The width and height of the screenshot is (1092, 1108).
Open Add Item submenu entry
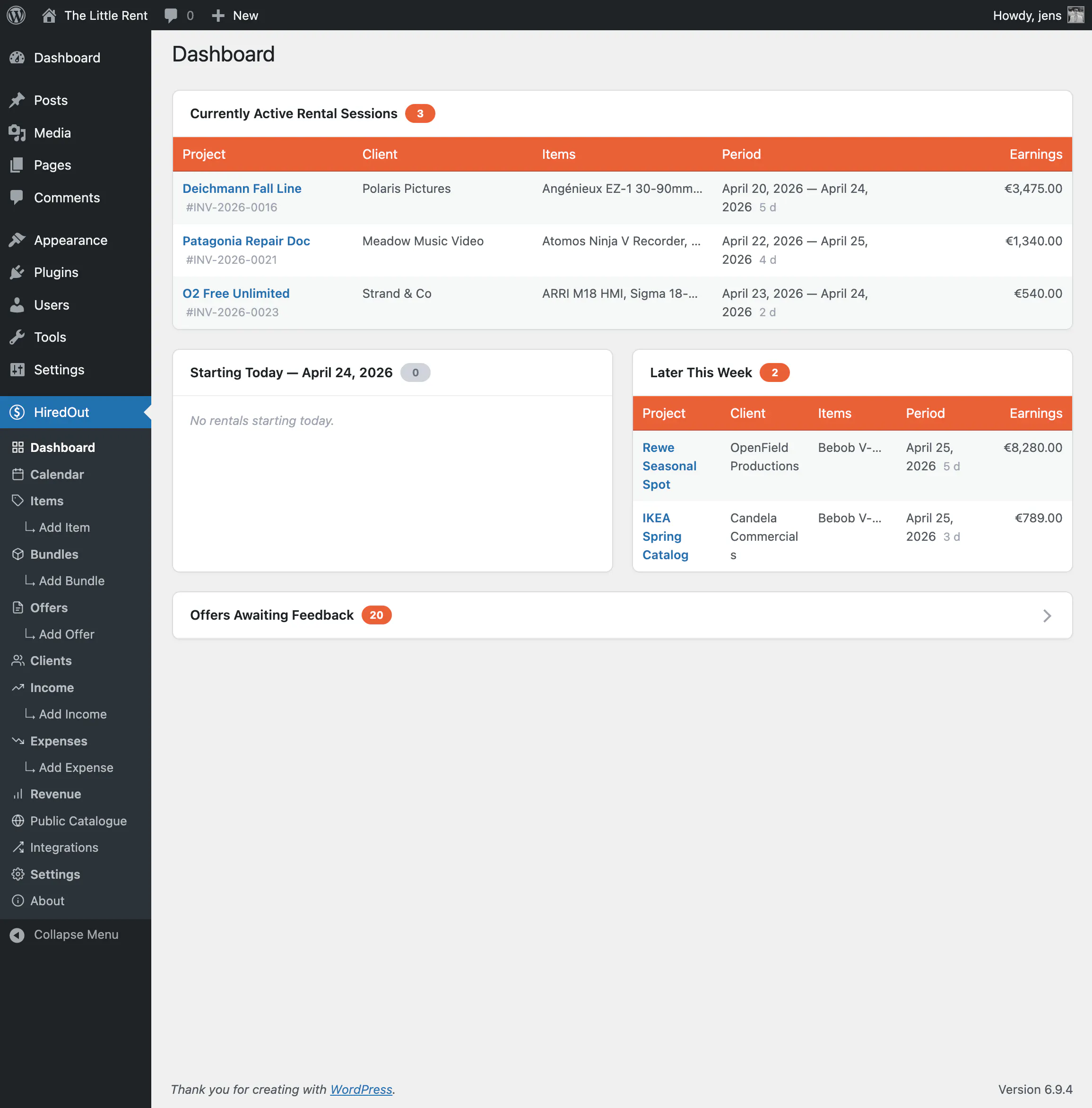click(64, 528)
